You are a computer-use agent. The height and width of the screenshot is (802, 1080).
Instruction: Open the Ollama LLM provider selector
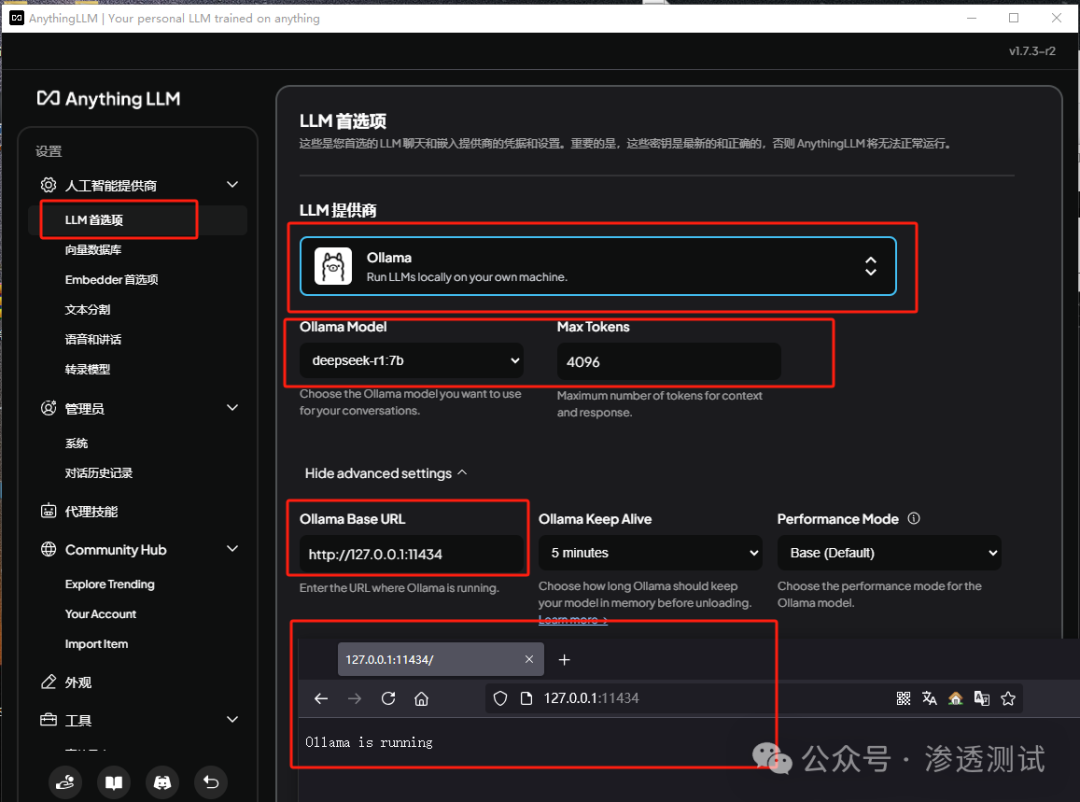click(x=598, y=266)
